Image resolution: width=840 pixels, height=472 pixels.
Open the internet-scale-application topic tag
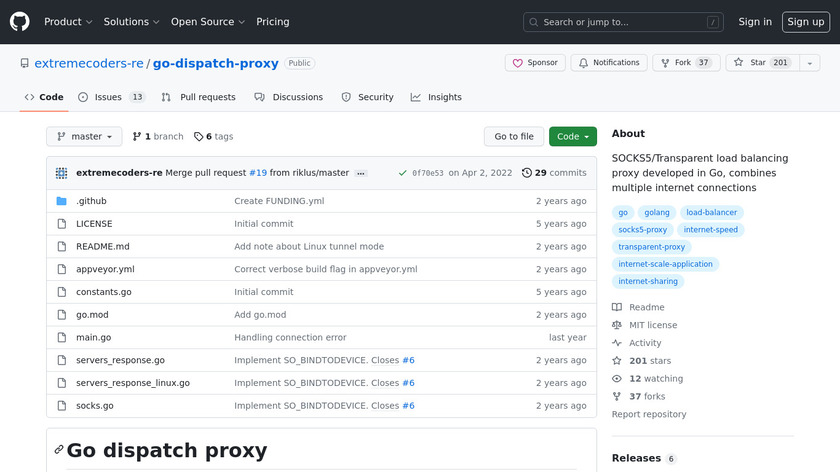click(x=665, y=264)
